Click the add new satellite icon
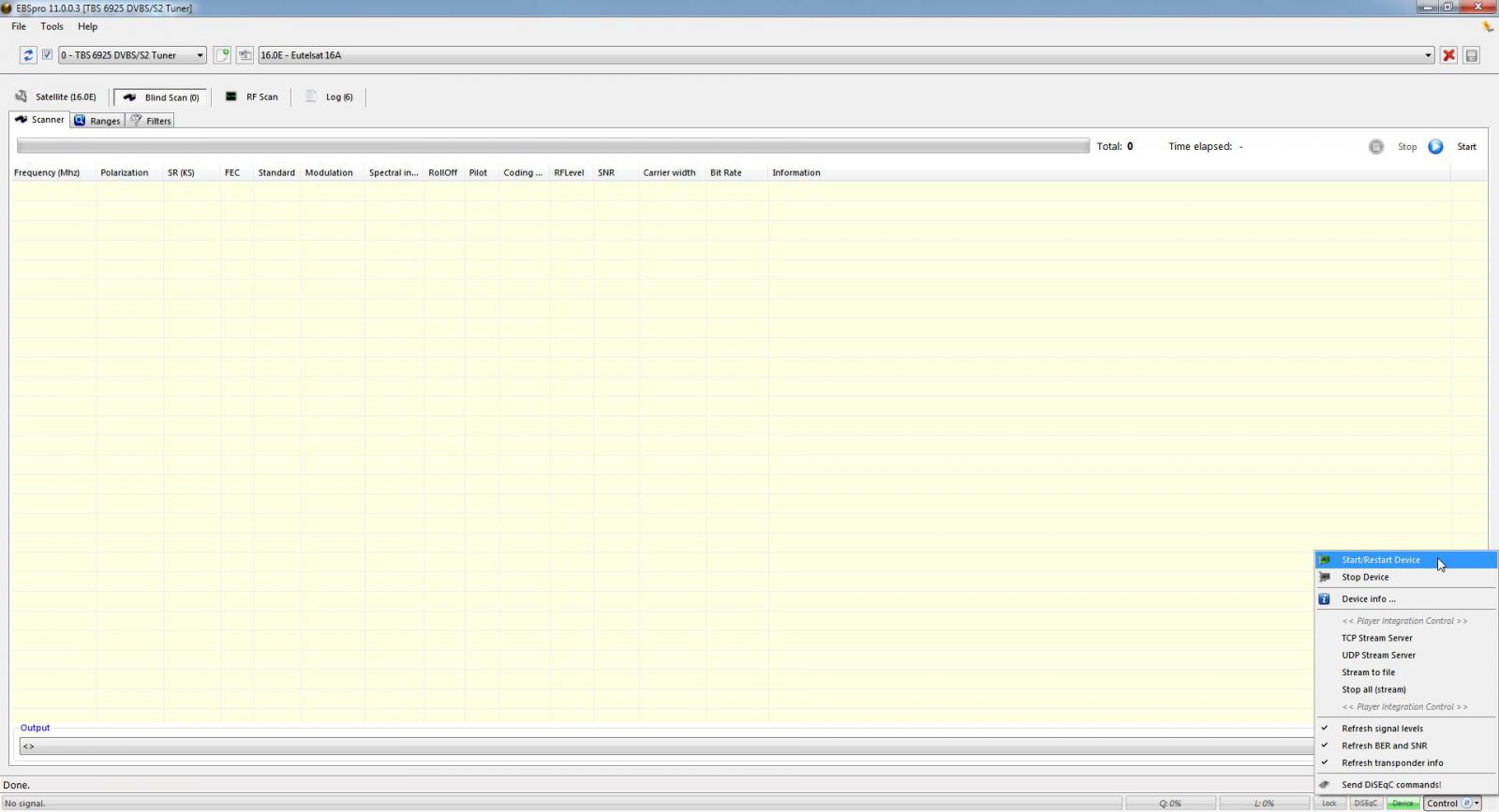The width and height of the screenshot is (1499, 812). [222, 55]
